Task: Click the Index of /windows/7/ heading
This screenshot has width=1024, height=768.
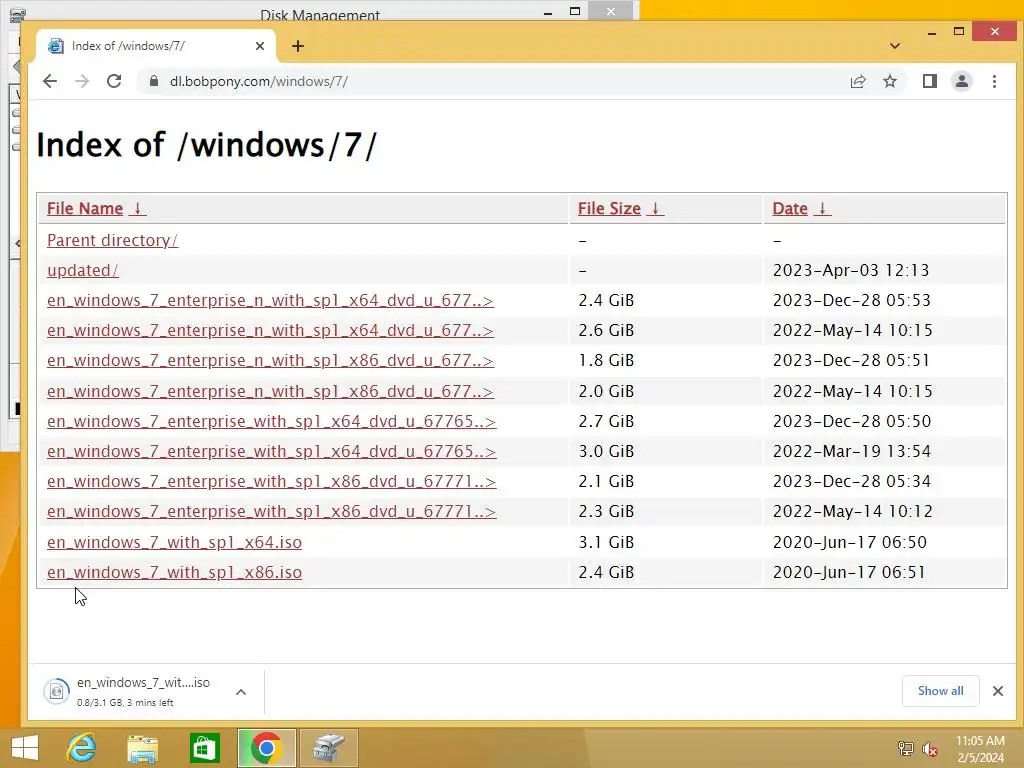Action: (x=206, y=144)
